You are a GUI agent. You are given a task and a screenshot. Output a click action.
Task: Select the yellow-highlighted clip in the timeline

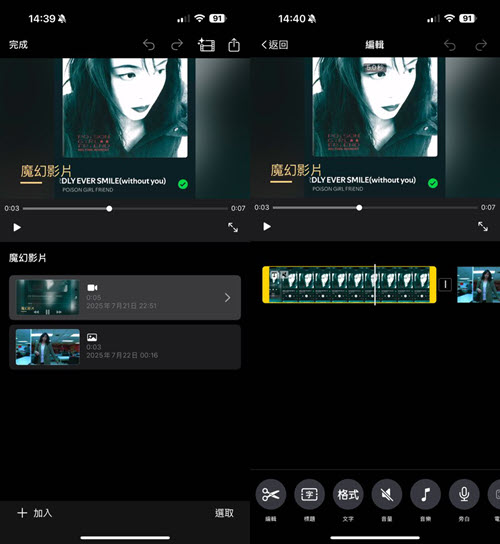click(349, 284)
